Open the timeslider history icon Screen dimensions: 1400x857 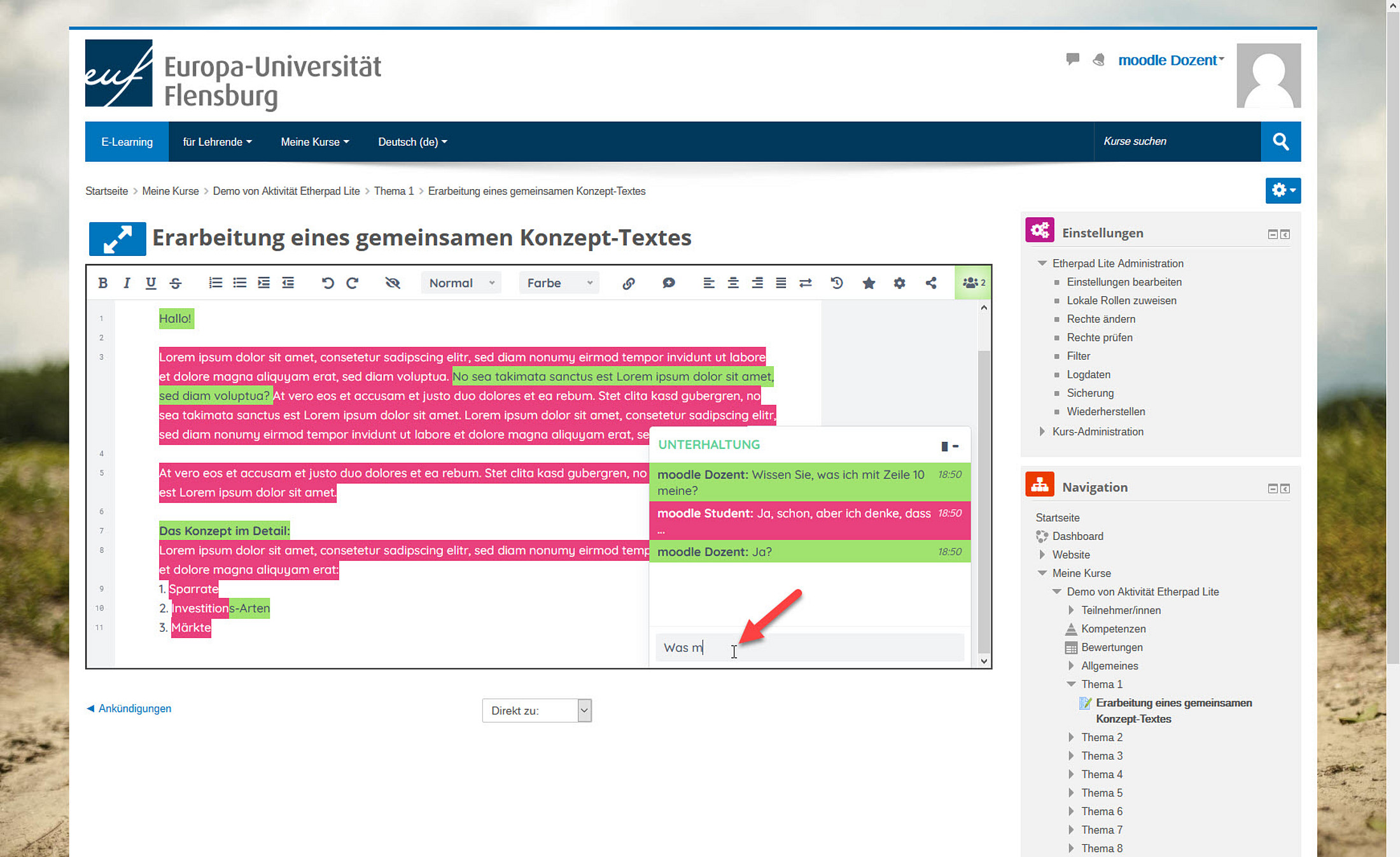point(836,283)
